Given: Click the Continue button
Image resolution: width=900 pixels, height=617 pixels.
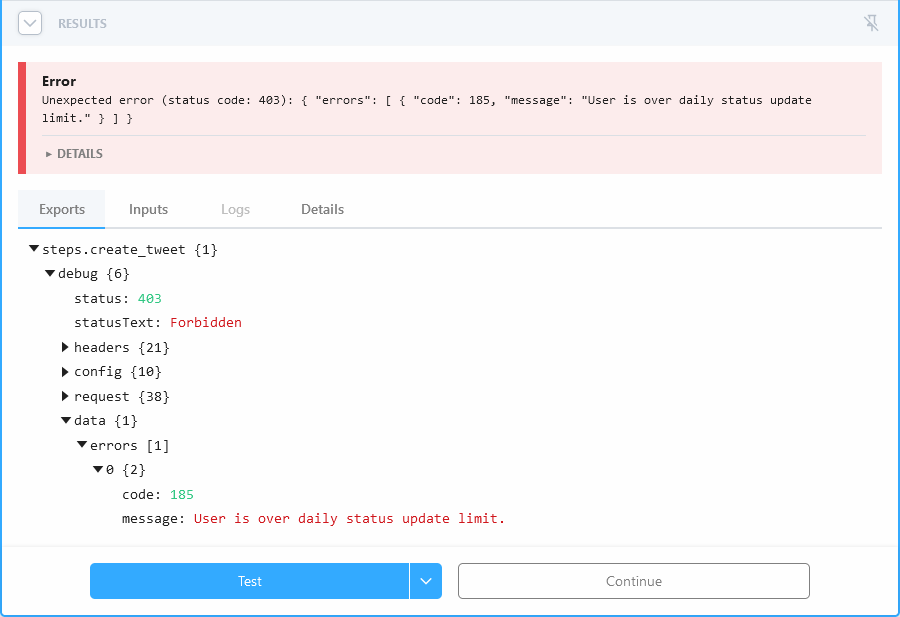Looking at the screenshot, I should click(x=633, y=581).
